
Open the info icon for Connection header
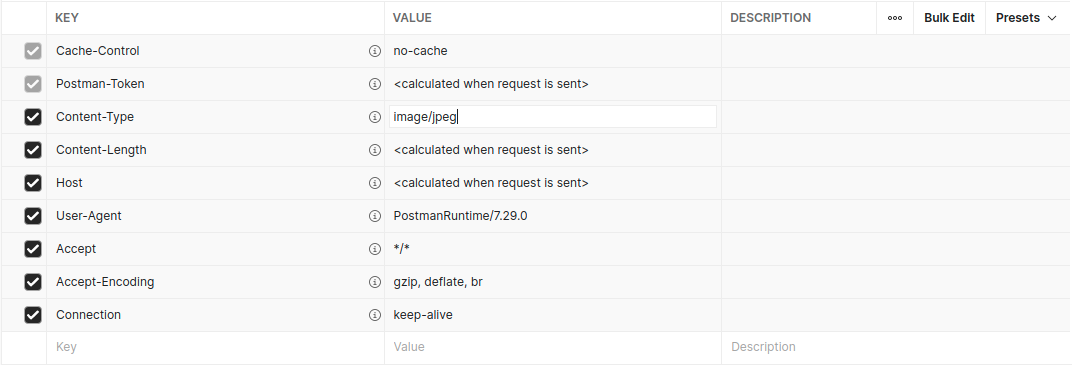coord(375,315)
